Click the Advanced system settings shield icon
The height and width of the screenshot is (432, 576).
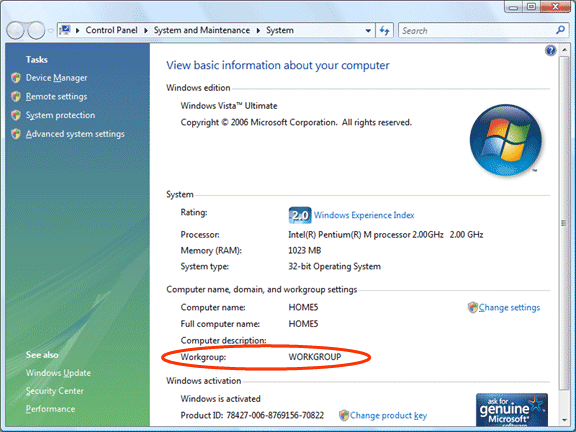point(16,134)
